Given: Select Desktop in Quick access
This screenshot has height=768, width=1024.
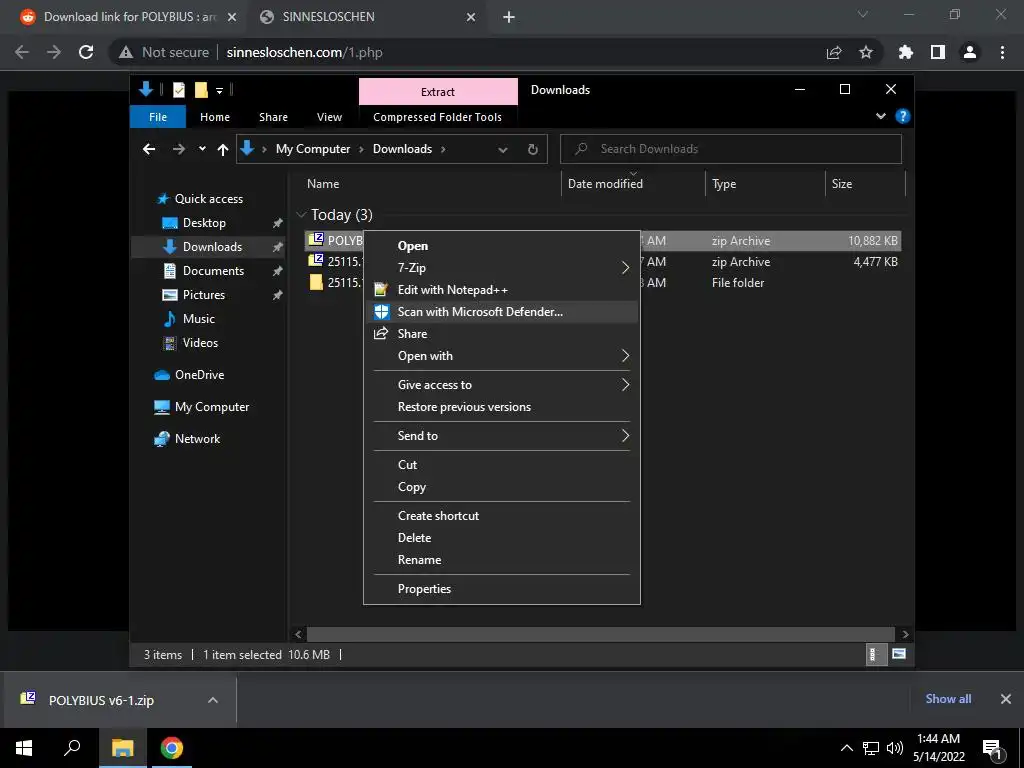Looking at the screenshot, I should click(x=204, y=223).
